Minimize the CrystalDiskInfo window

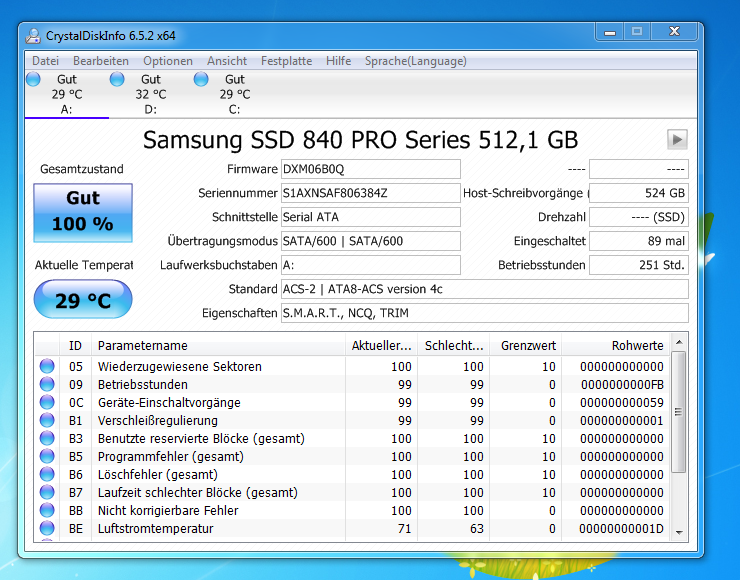(610, 32)
